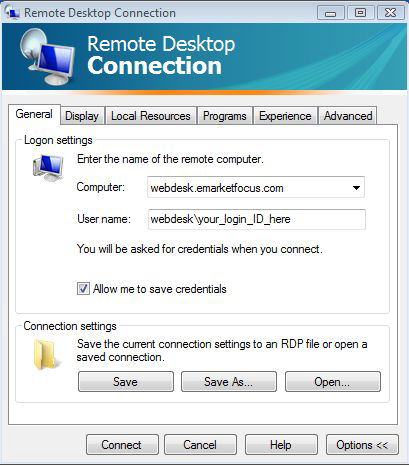This screenshot has height=467, width=409.
Task: Go to the Experience tab
Action: pyautogui.click(x=285, y=116)
